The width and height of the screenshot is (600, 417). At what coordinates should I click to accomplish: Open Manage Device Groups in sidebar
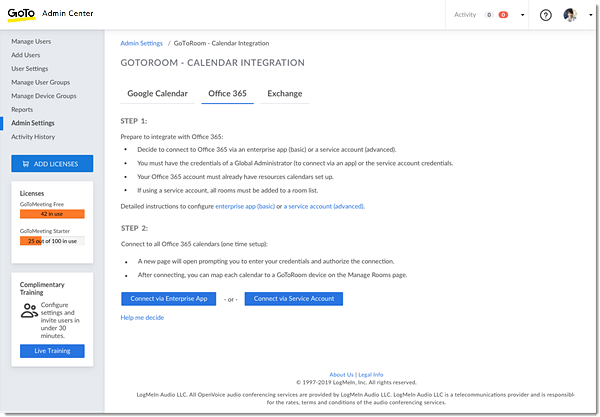pyautogui.click(x=44, y=96)
